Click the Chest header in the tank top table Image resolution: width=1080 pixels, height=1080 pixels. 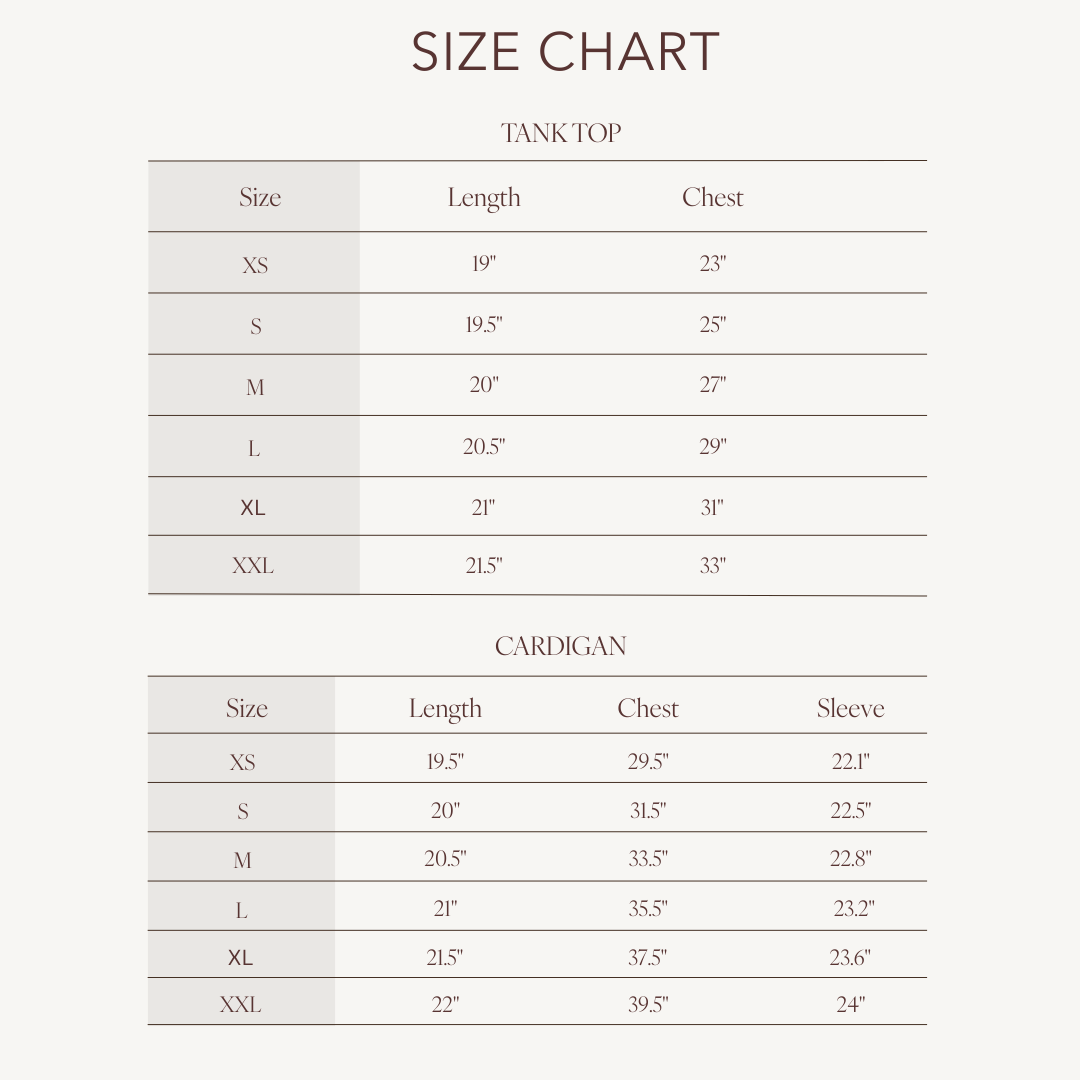coord(712,197)
